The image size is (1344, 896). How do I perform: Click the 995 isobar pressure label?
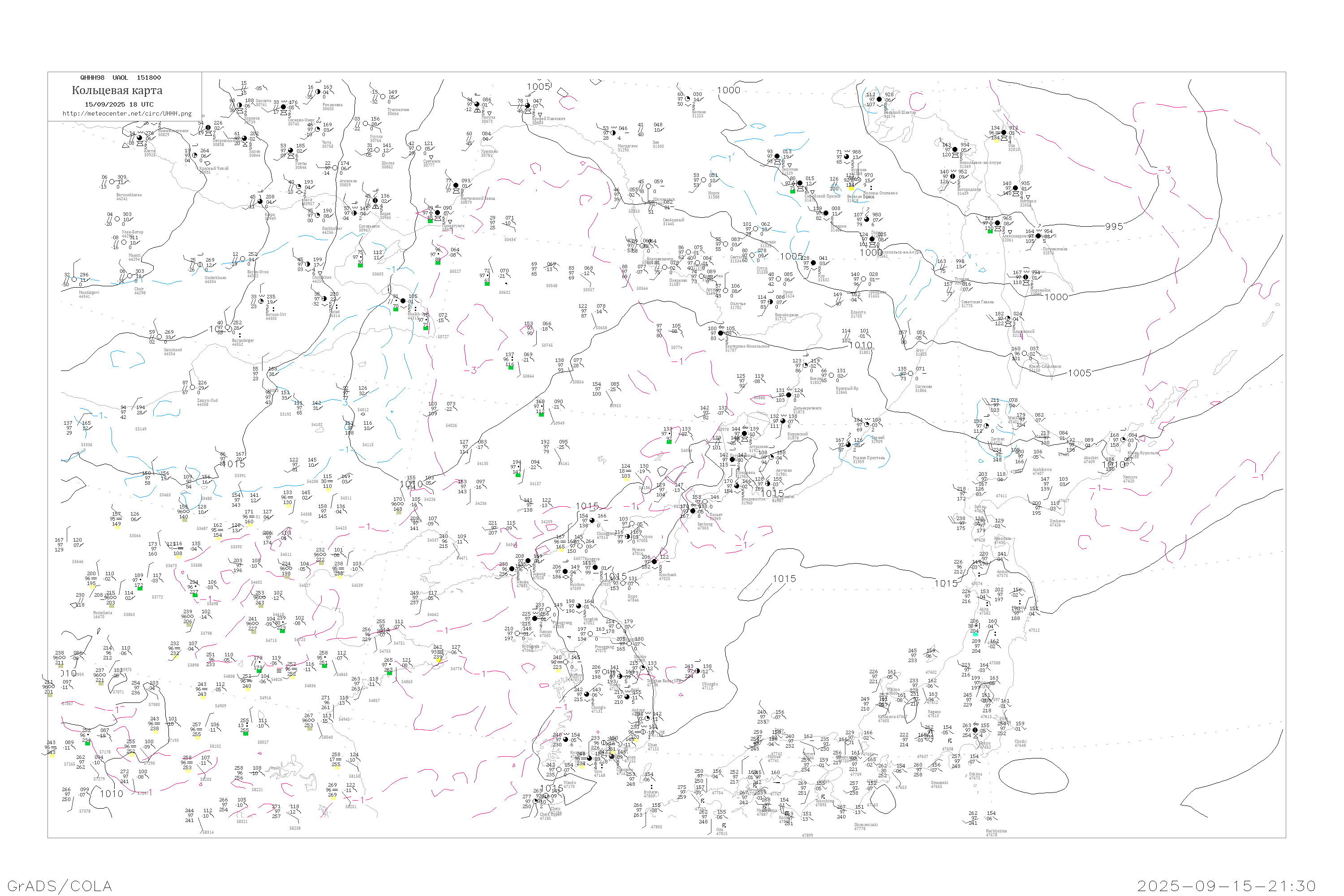pyautogui.click(x=1114, y=227)
